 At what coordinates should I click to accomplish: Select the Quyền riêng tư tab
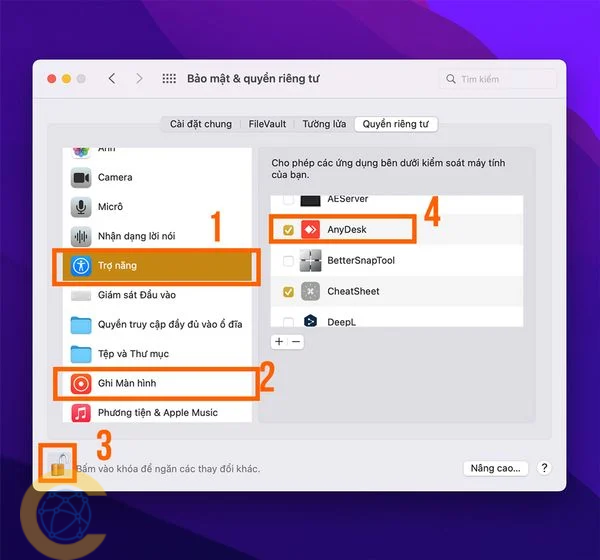point(396,124)
